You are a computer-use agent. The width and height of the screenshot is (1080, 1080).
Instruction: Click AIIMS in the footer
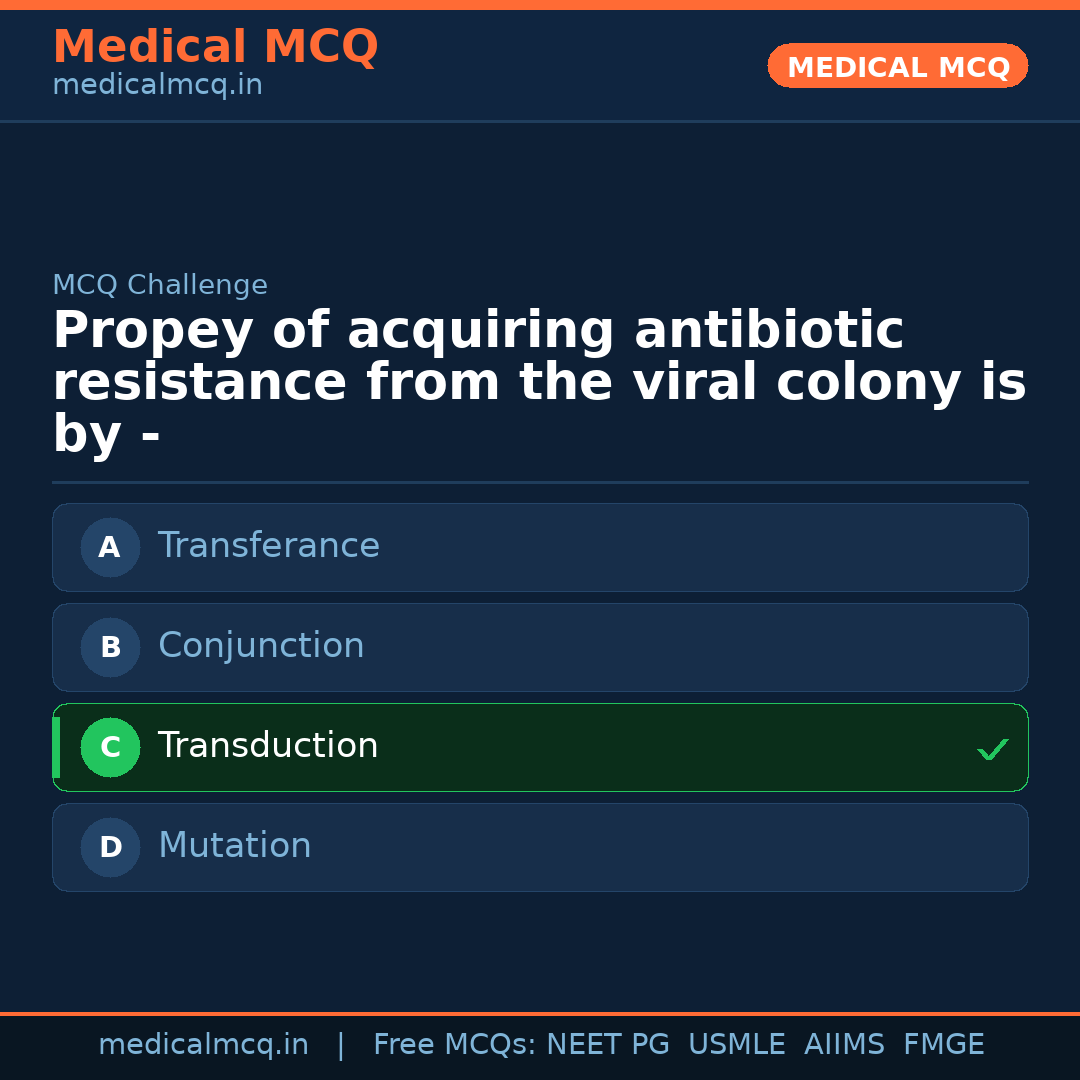click(844, 1045)
